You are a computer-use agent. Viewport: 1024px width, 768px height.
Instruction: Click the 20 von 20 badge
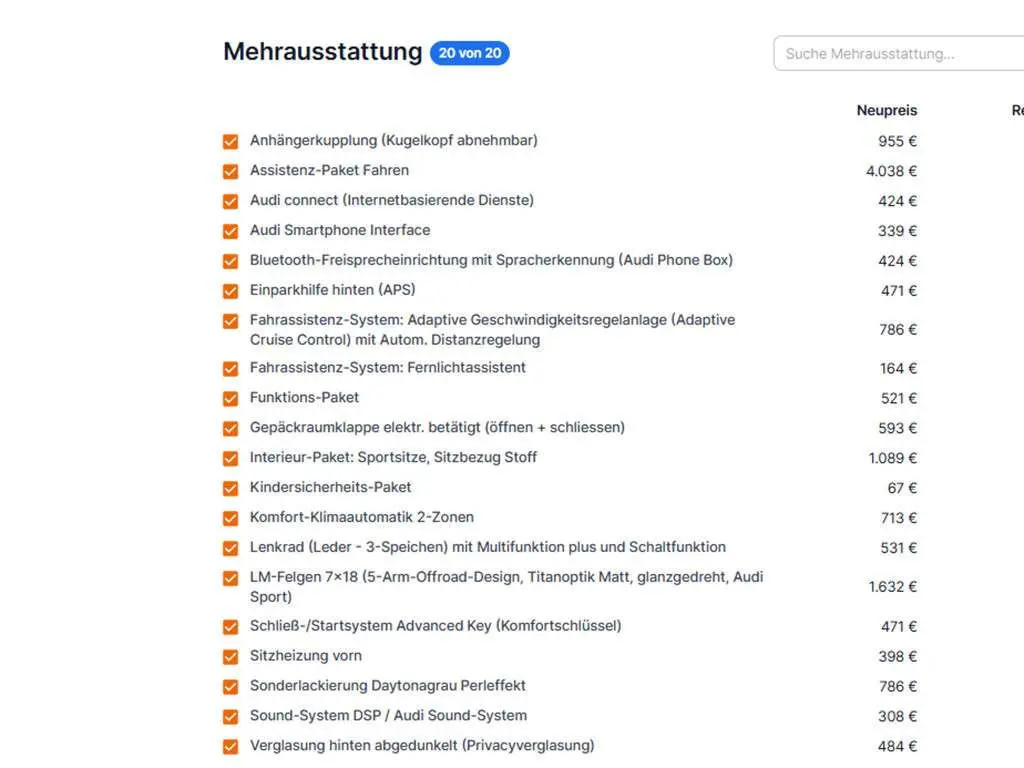click(x=469, y=53)
